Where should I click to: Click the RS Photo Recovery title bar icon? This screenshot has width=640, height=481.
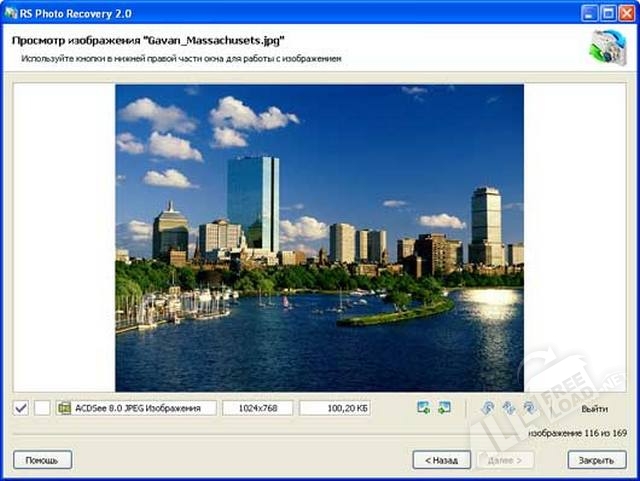coord(10,12)
